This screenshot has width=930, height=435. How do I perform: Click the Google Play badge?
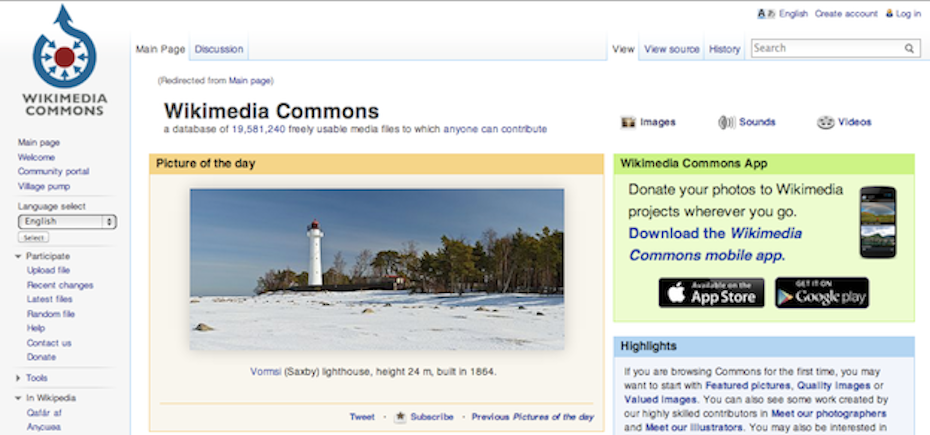(x=821, y=293)
